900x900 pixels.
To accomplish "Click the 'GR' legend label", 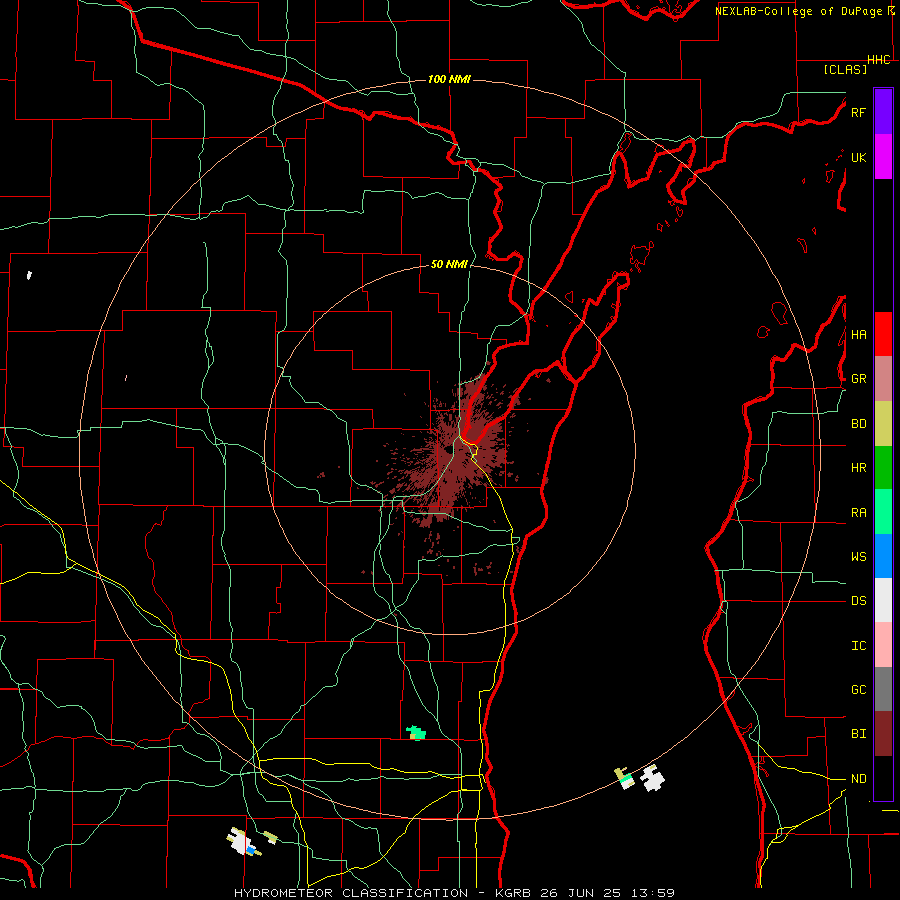I will 858,379.
